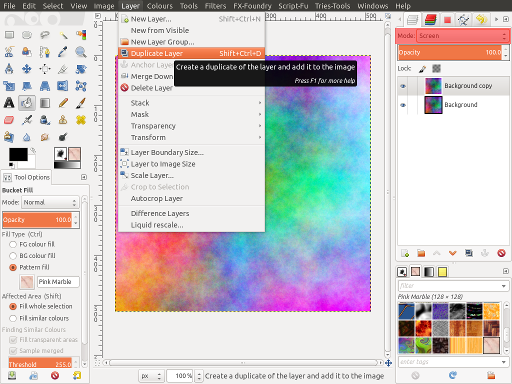
Task: Lower the layer with down arrow button
Action: 452,253
